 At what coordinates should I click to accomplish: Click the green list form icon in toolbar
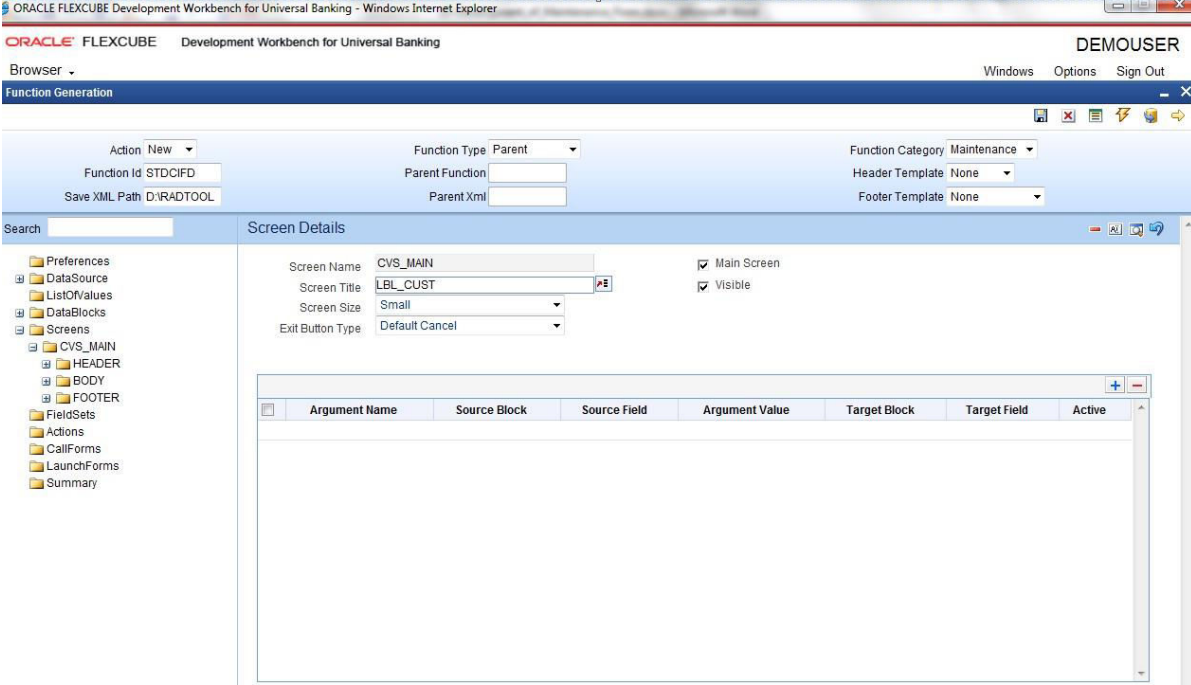(1095, 115)
